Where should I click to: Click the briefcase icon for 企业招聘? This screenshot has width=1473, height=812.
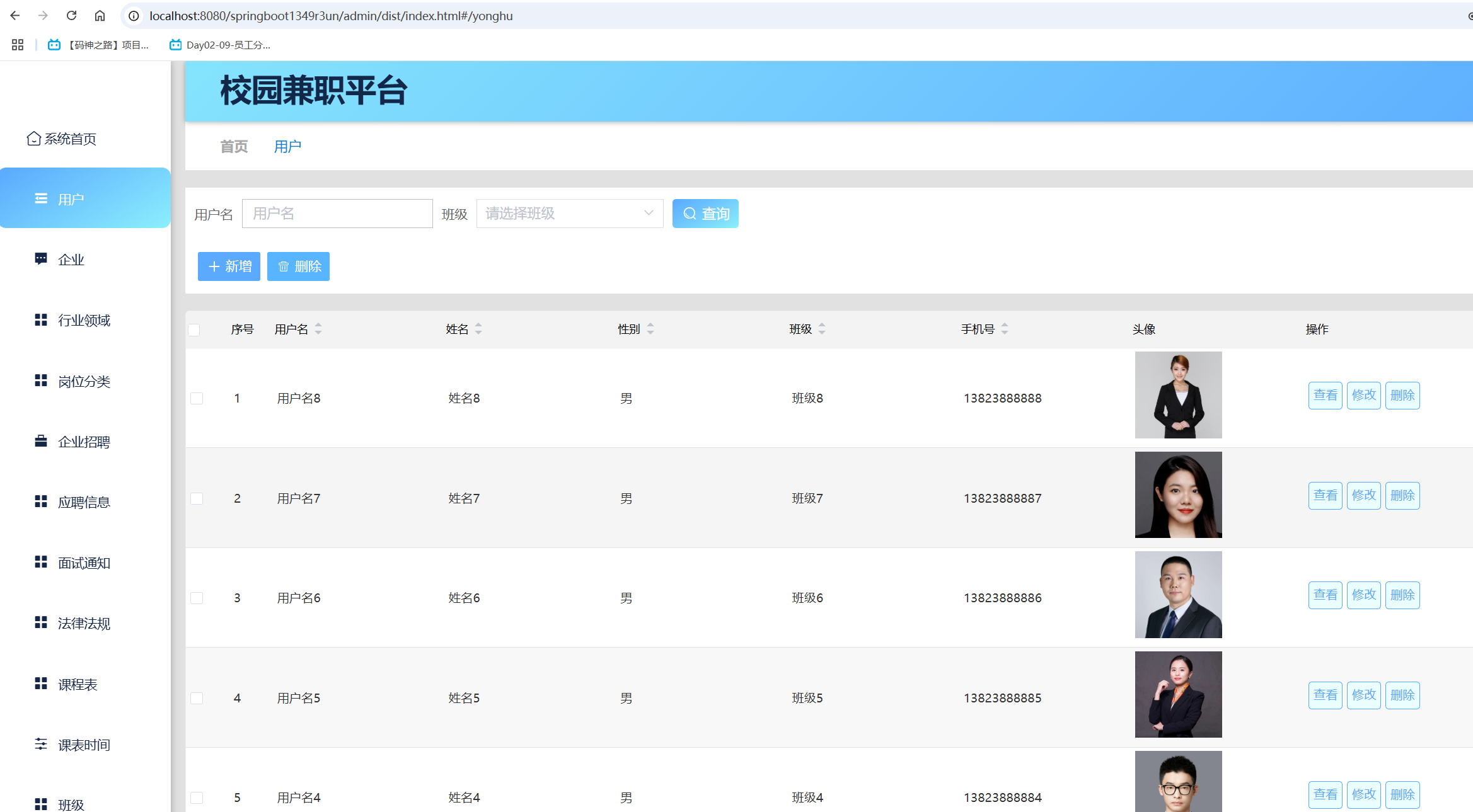pos(41,441)
